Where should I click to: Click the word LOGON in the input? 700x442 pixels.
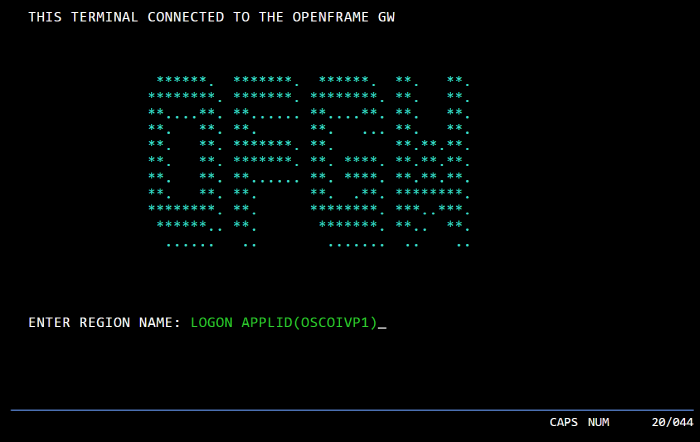click(211, 322)
